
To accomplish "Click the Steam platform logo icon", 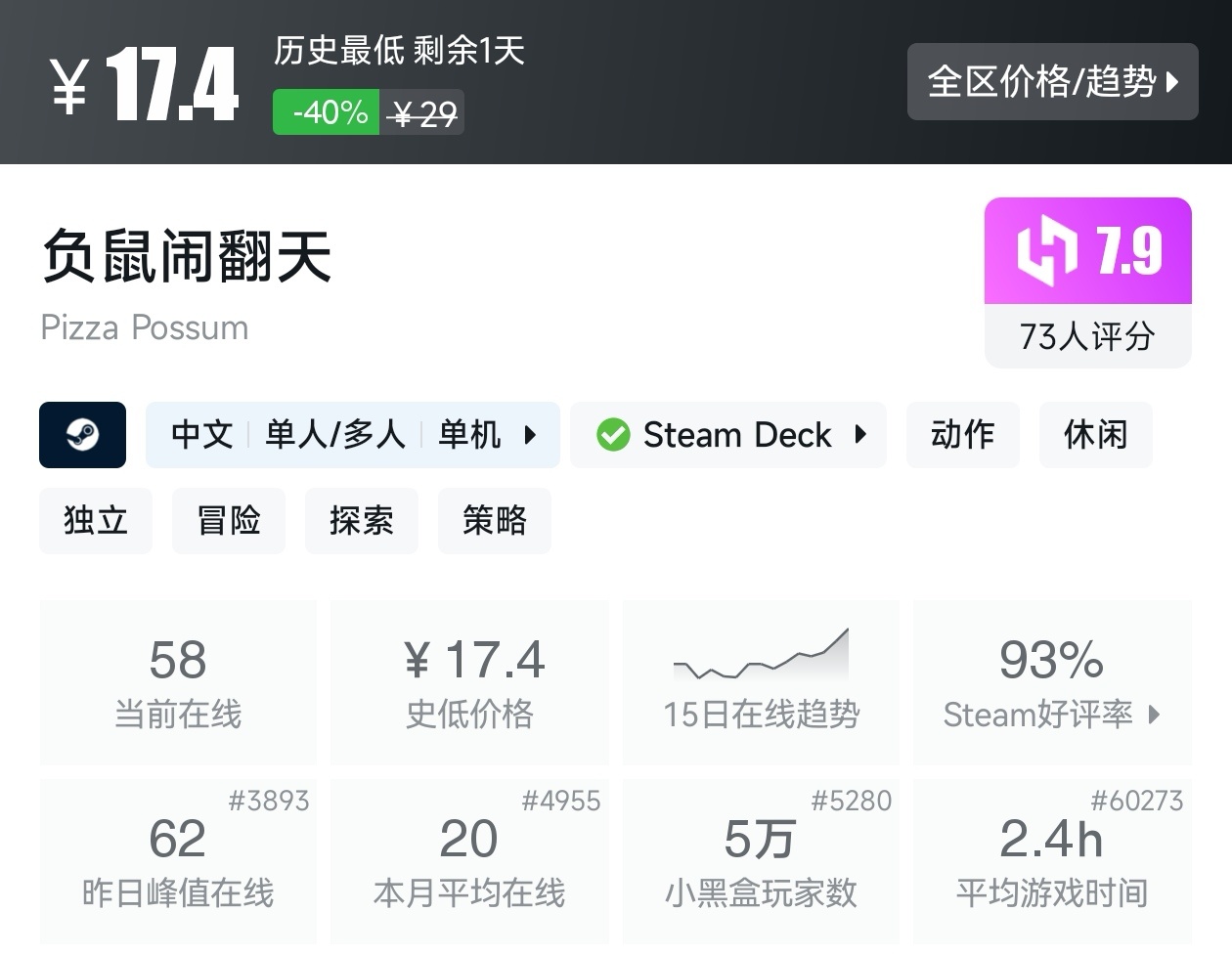I will coord(82,435).
